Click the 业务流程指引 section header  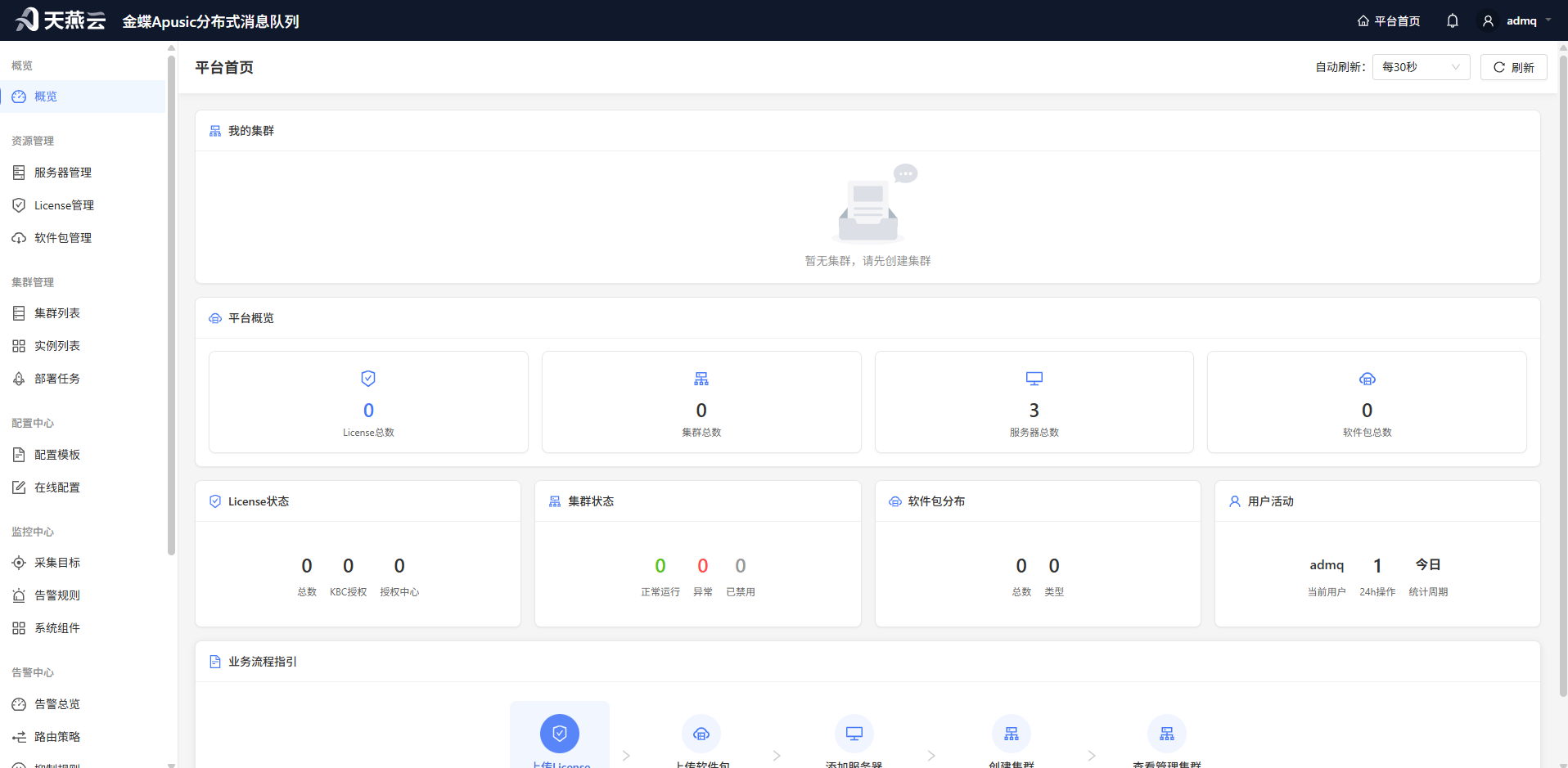(x=867, y=662)
